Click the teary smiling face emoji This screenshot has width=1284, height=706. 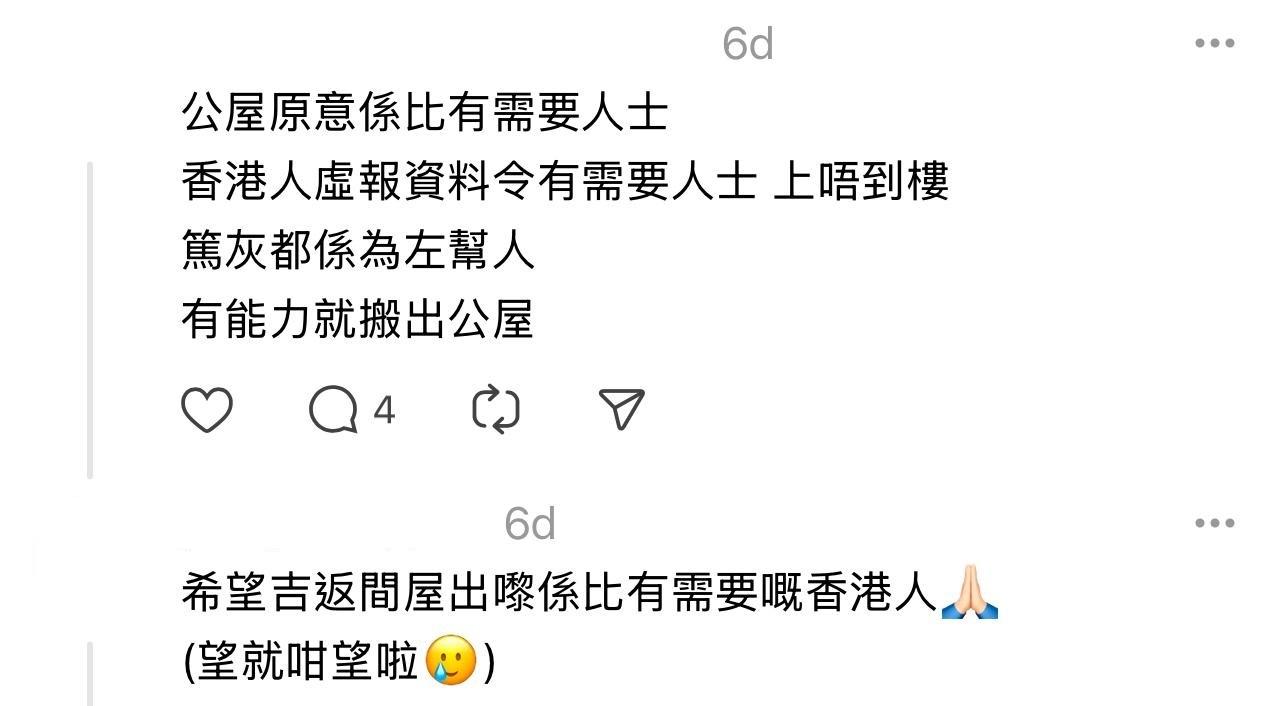(451, 661)
